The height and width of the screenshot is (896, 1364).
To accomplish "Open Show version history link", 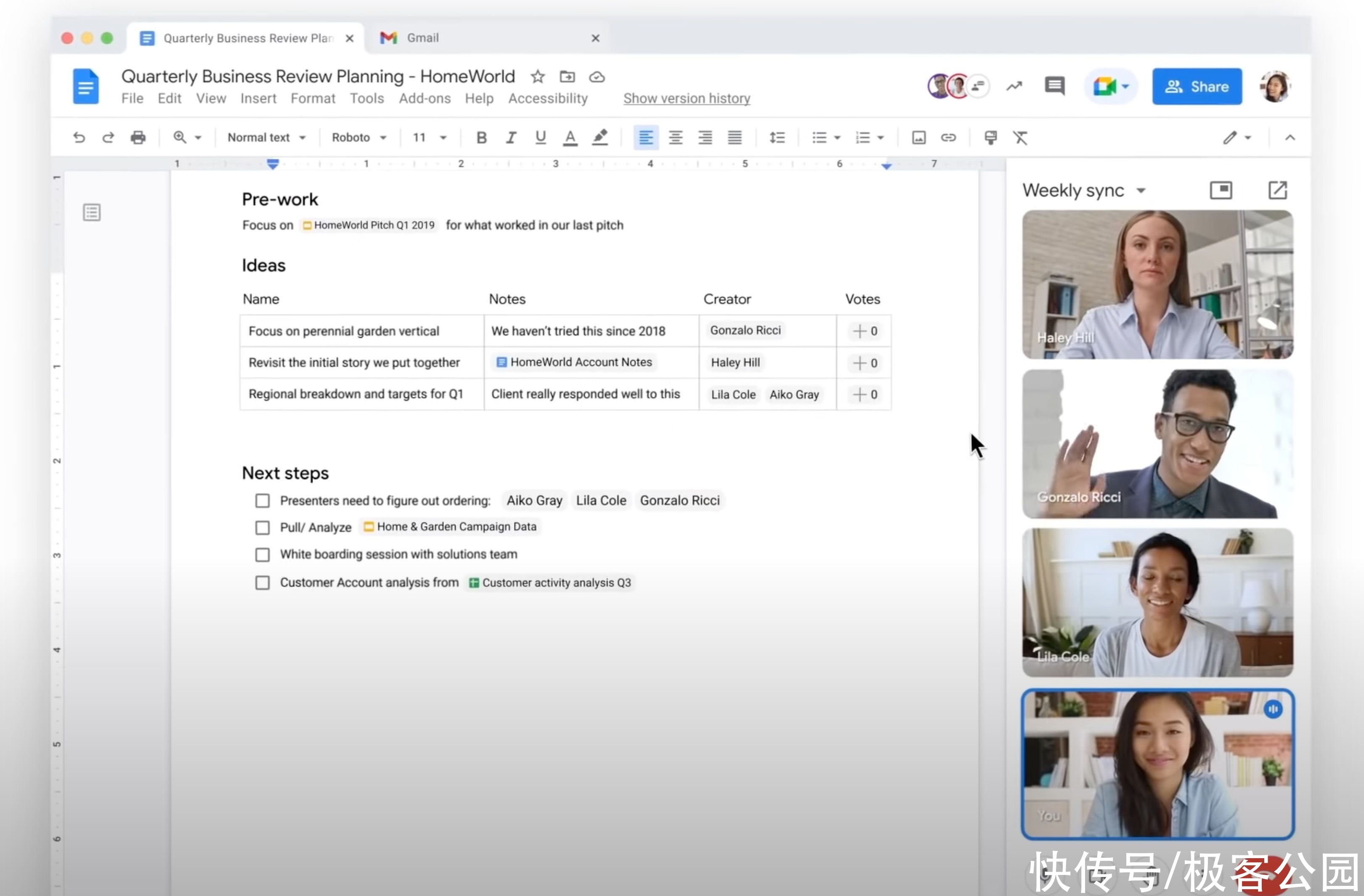I will [x=686, y=98].
